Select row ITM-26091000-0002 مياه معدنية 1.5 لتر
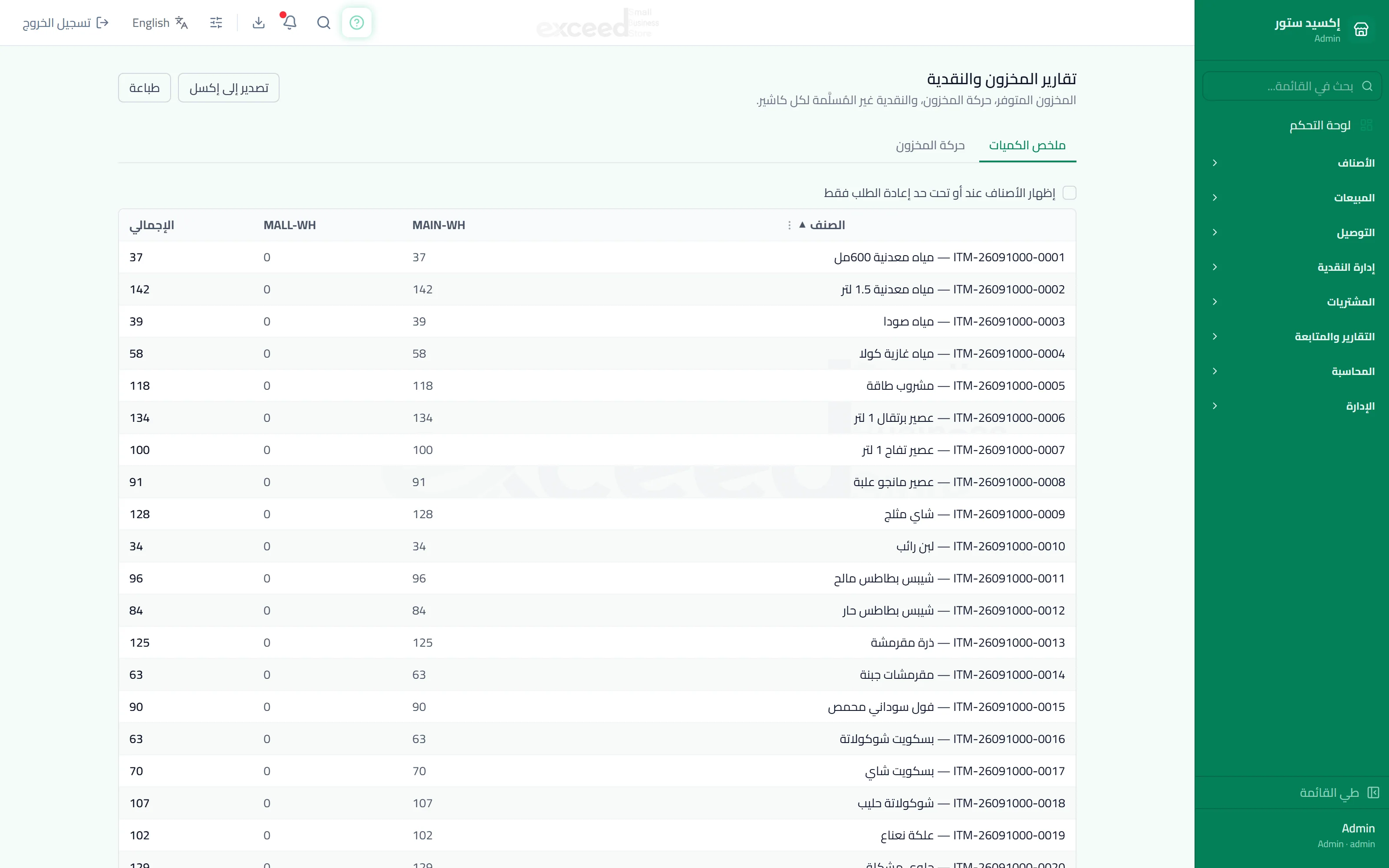 pos(597,289)
